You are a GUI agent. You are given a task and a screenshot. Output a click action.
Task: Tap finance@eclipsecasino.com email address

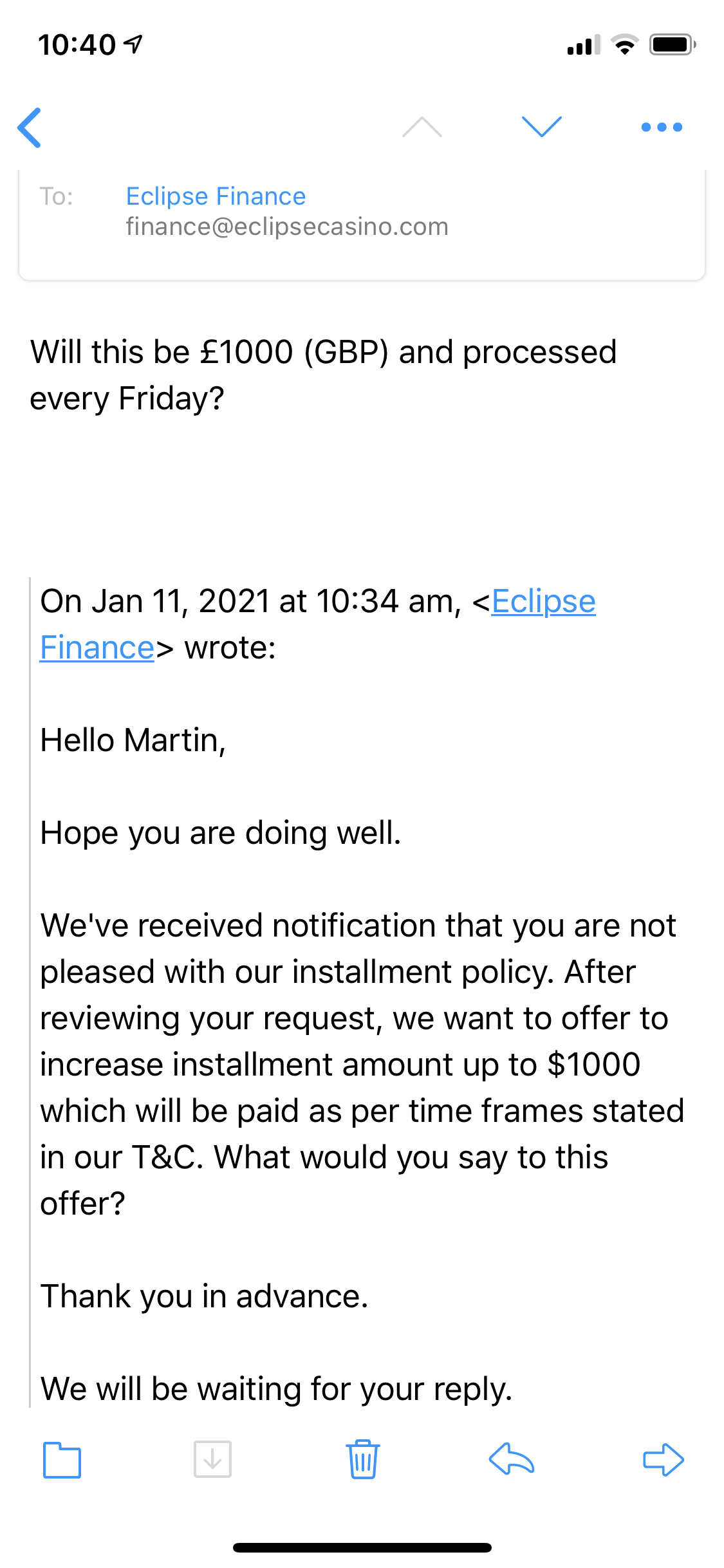287,227
